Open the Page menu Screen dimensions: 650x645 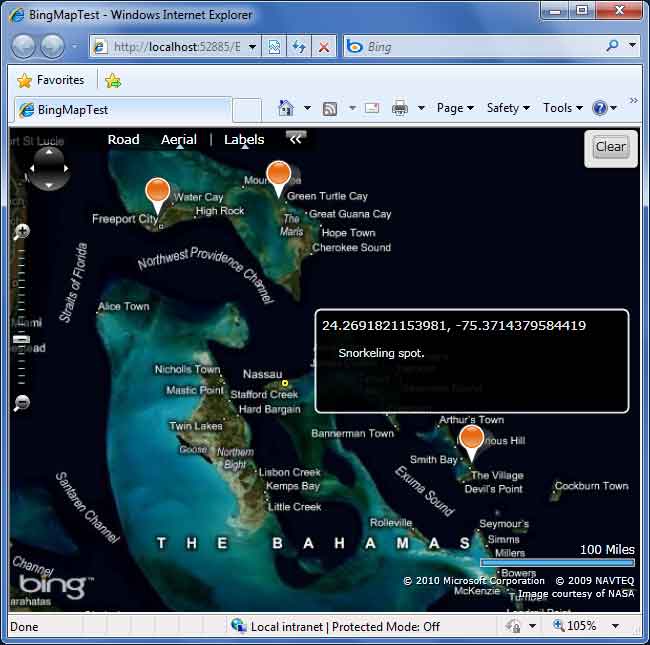455,108
